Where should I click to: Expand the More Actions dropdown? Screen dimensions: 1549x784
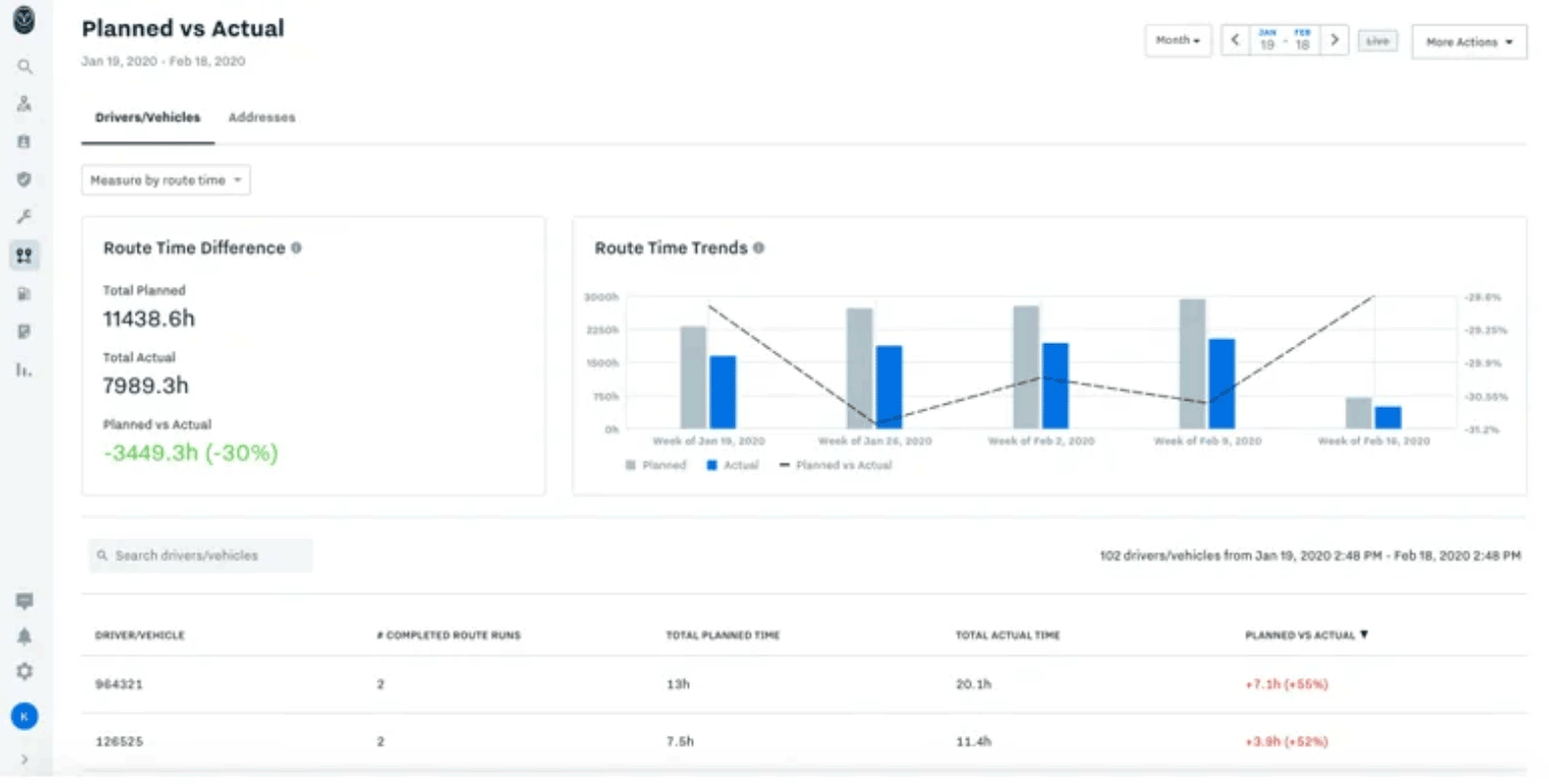1468,42
